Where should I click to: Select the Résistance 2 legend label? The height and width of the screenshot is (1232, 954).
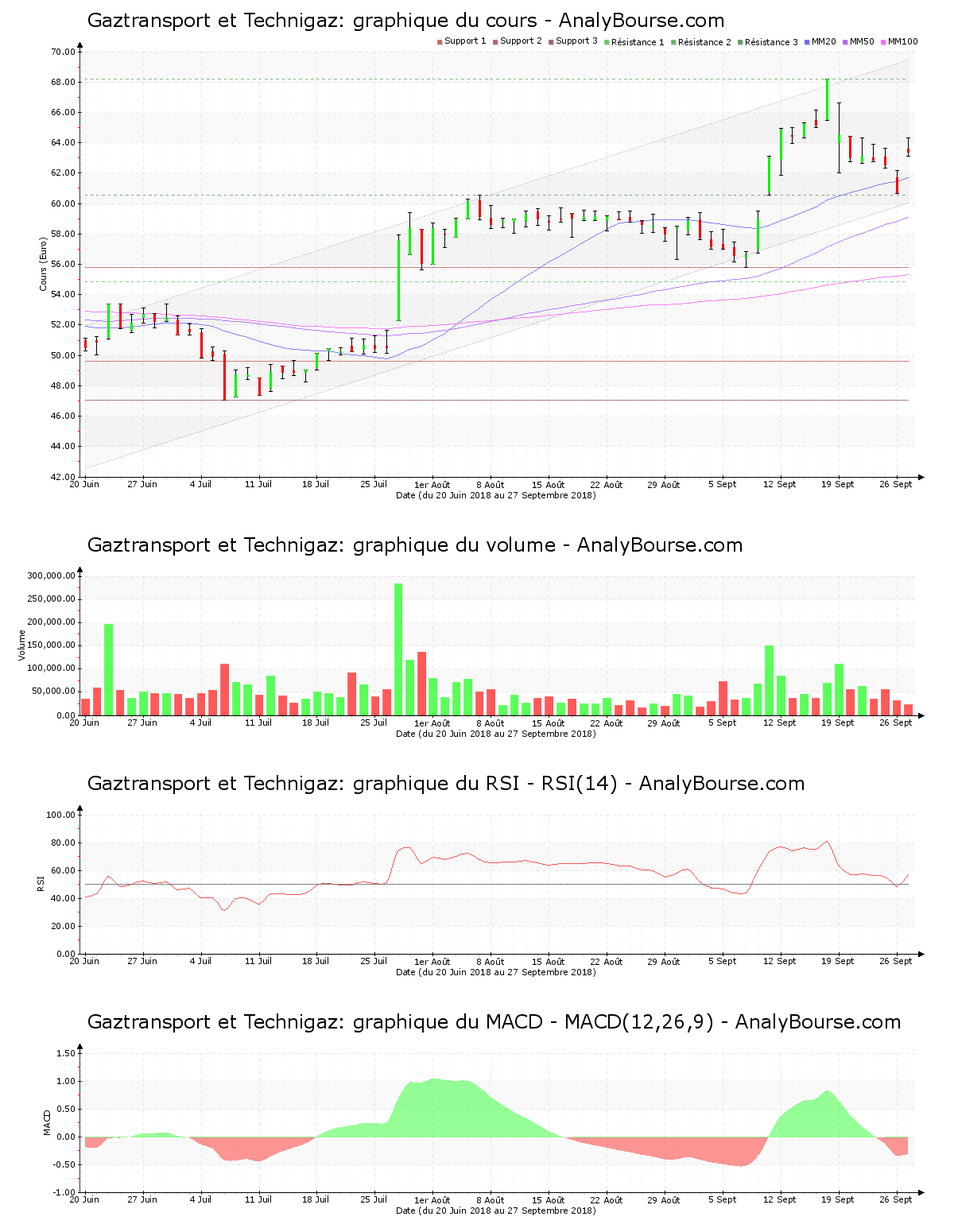[704, 42]
